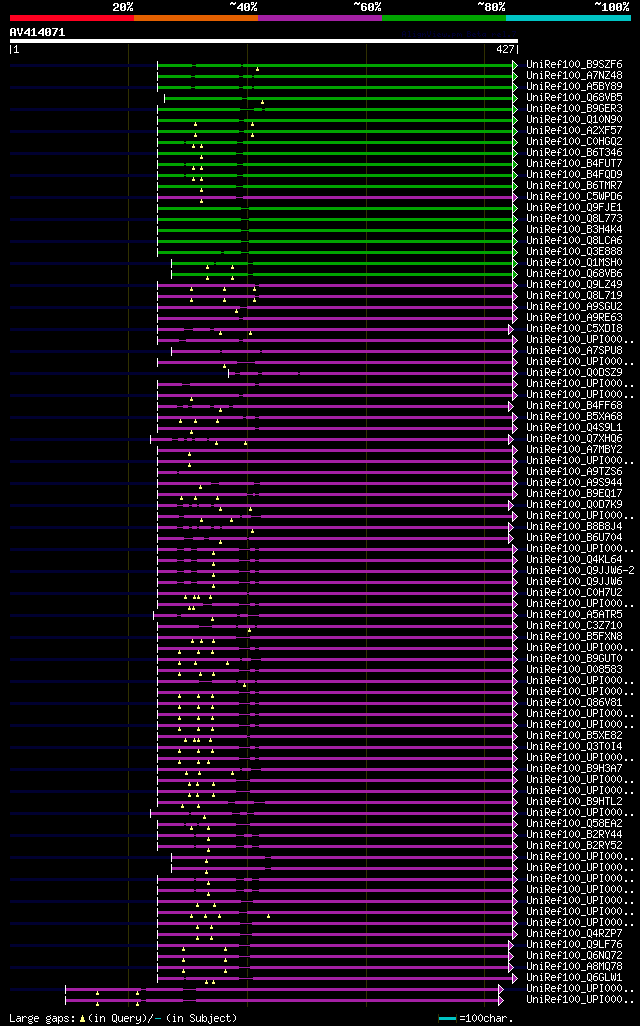The image size is (640, 1026).
Task: Click label UniRef100_Q6GLW1
Action: [574, 978]
